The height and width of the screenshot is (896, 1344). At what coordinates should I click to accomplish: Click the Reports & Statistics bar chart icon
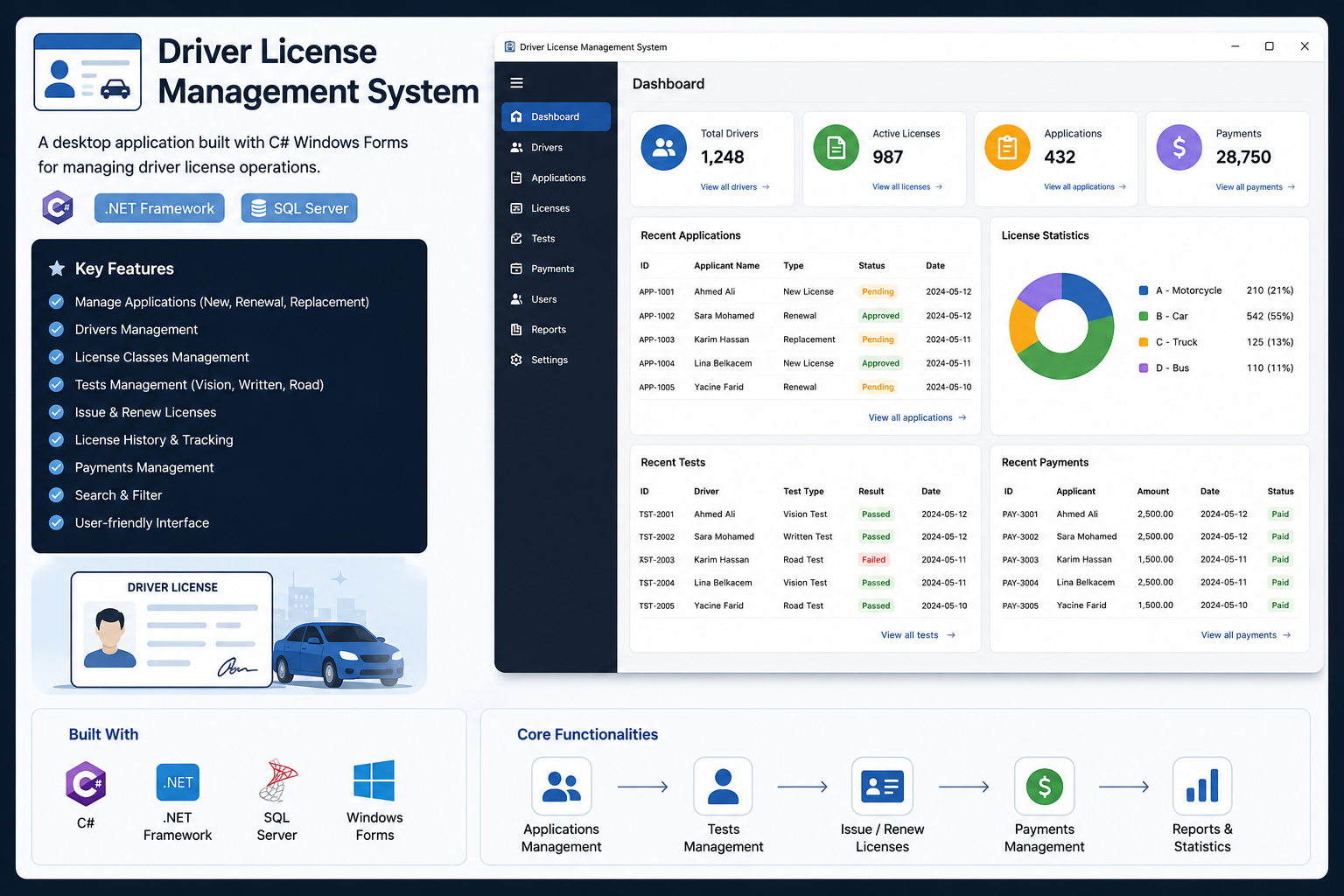[1202, 786]
